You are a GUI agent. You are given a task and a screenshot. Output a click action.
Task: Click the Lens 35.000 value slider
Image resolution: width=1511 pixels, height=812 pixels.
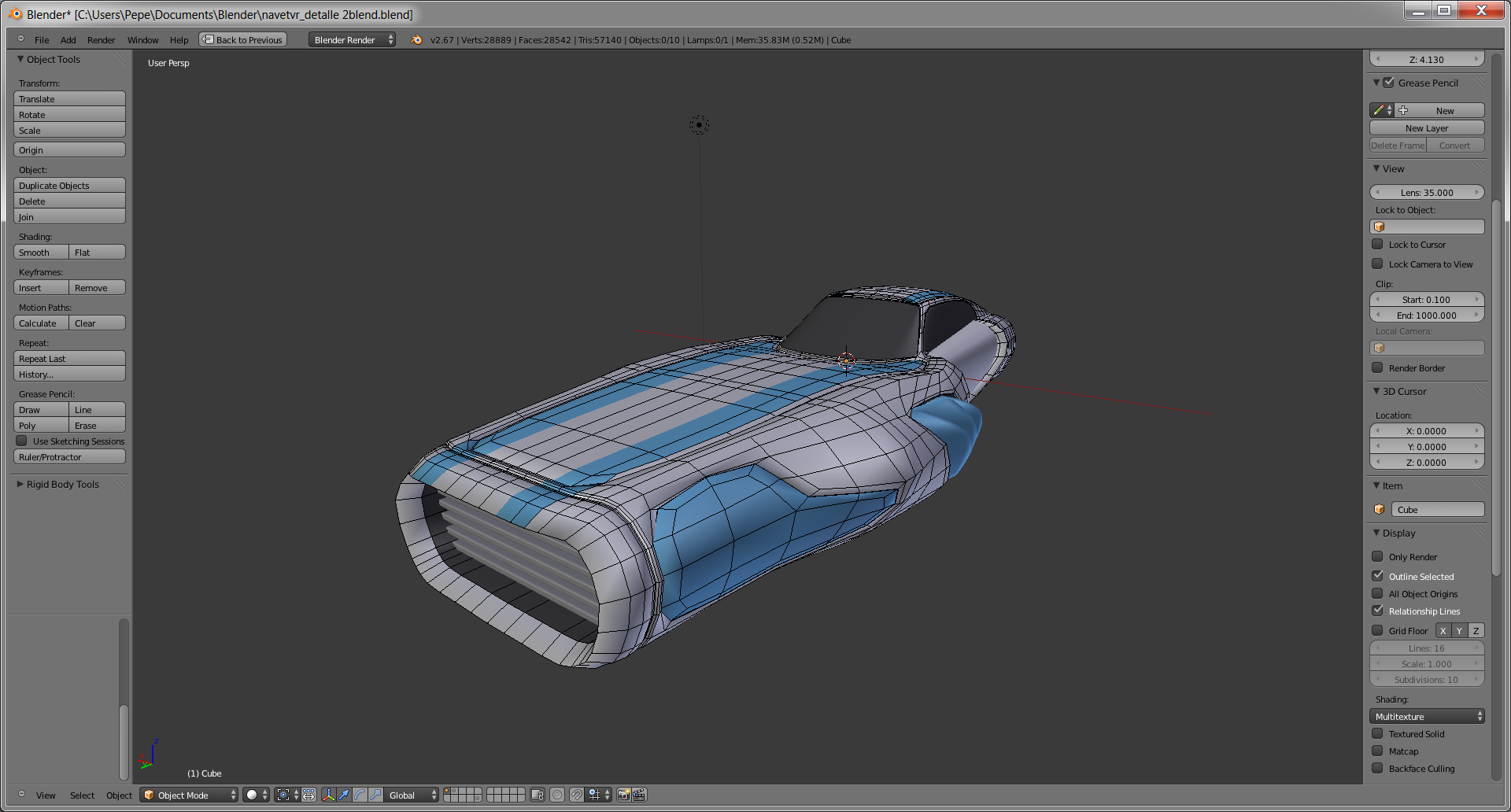[1427, 193]
